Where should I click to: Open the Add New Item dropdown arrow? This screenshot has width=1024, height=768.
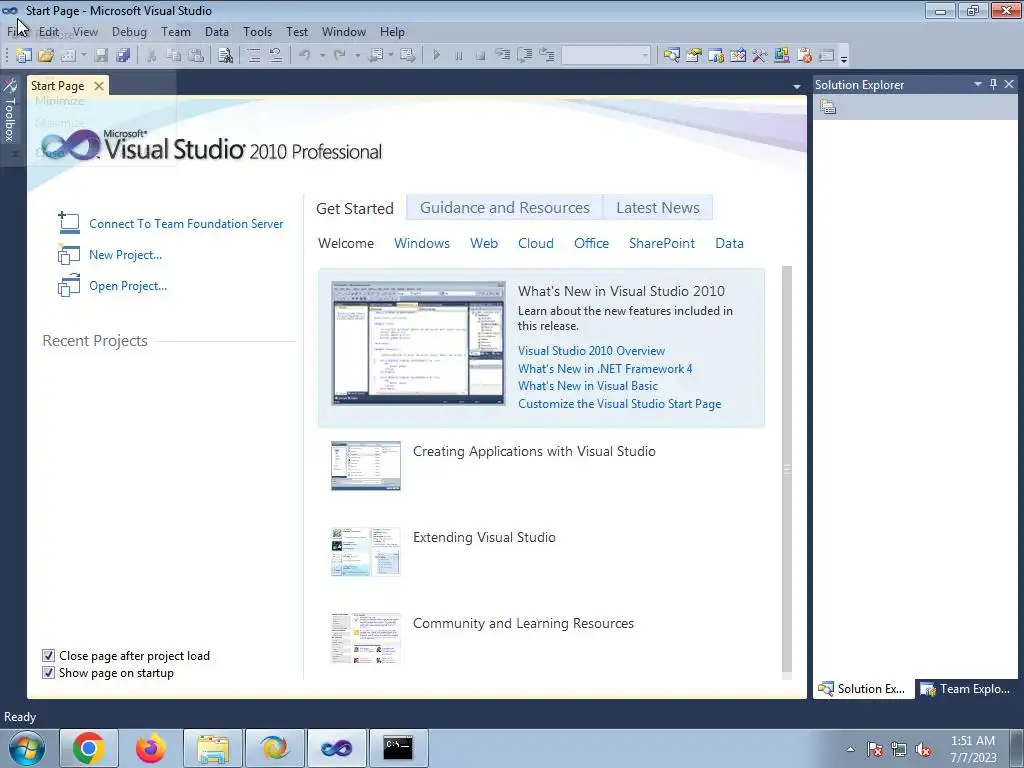click(x=84, y=56)
